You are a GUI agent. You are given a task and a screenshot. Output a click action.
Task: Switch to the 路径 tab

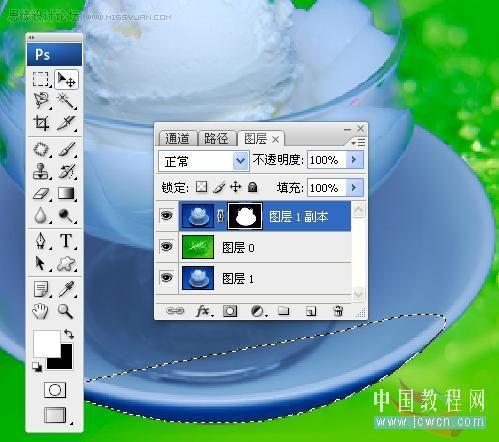coord(216,138)
